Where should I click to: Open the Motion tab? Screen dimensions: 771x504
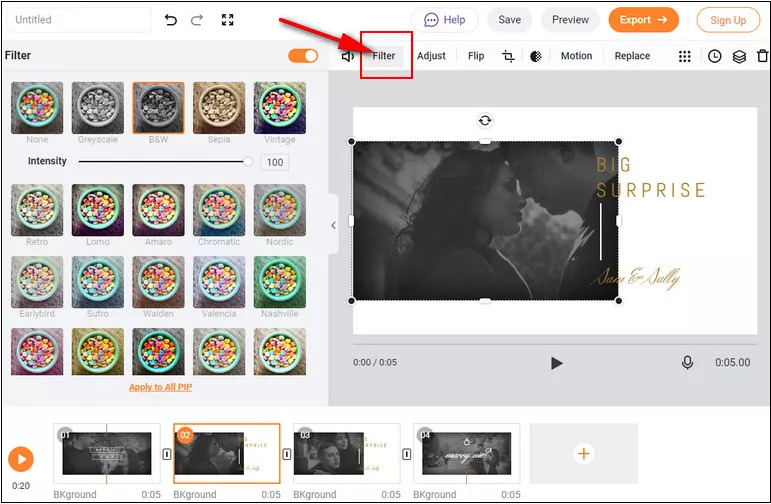coord(576,56)
